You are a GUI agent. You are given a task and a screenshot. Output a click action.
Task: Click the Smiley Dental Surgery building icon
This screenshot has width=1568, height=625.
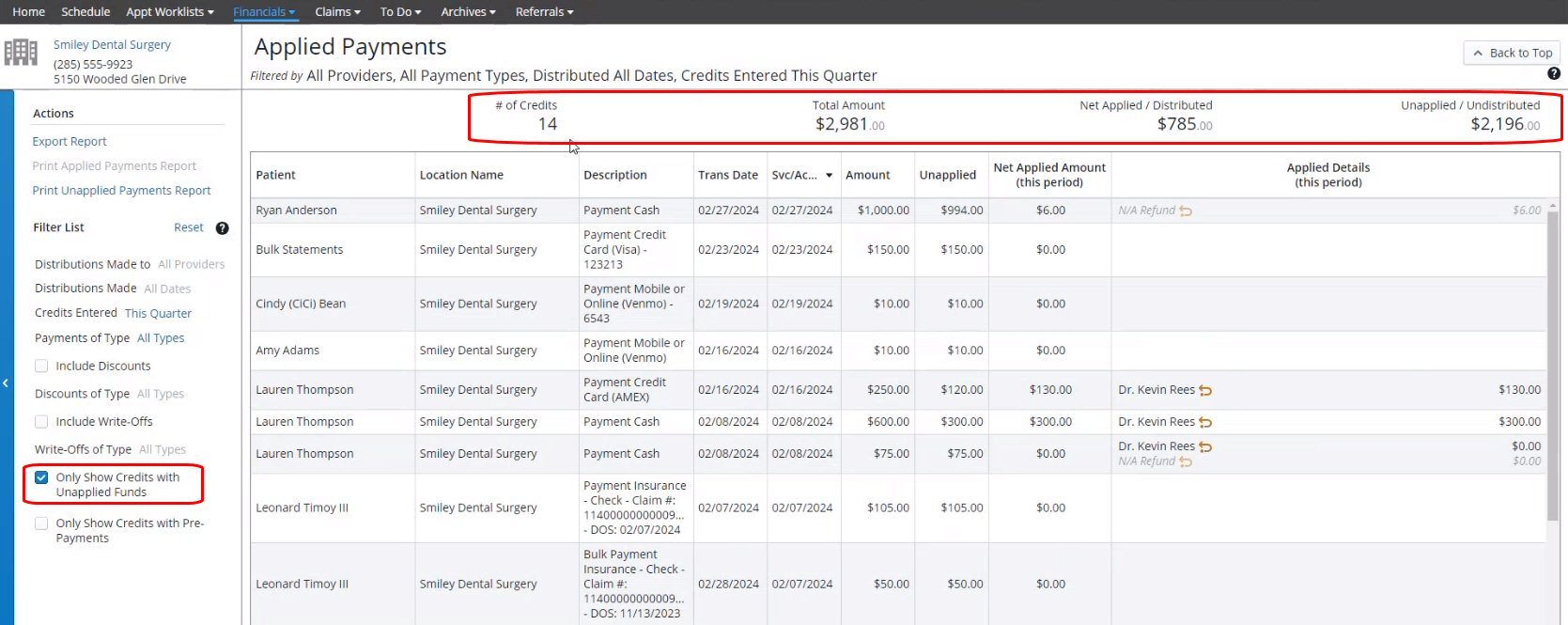coord(21,53)
